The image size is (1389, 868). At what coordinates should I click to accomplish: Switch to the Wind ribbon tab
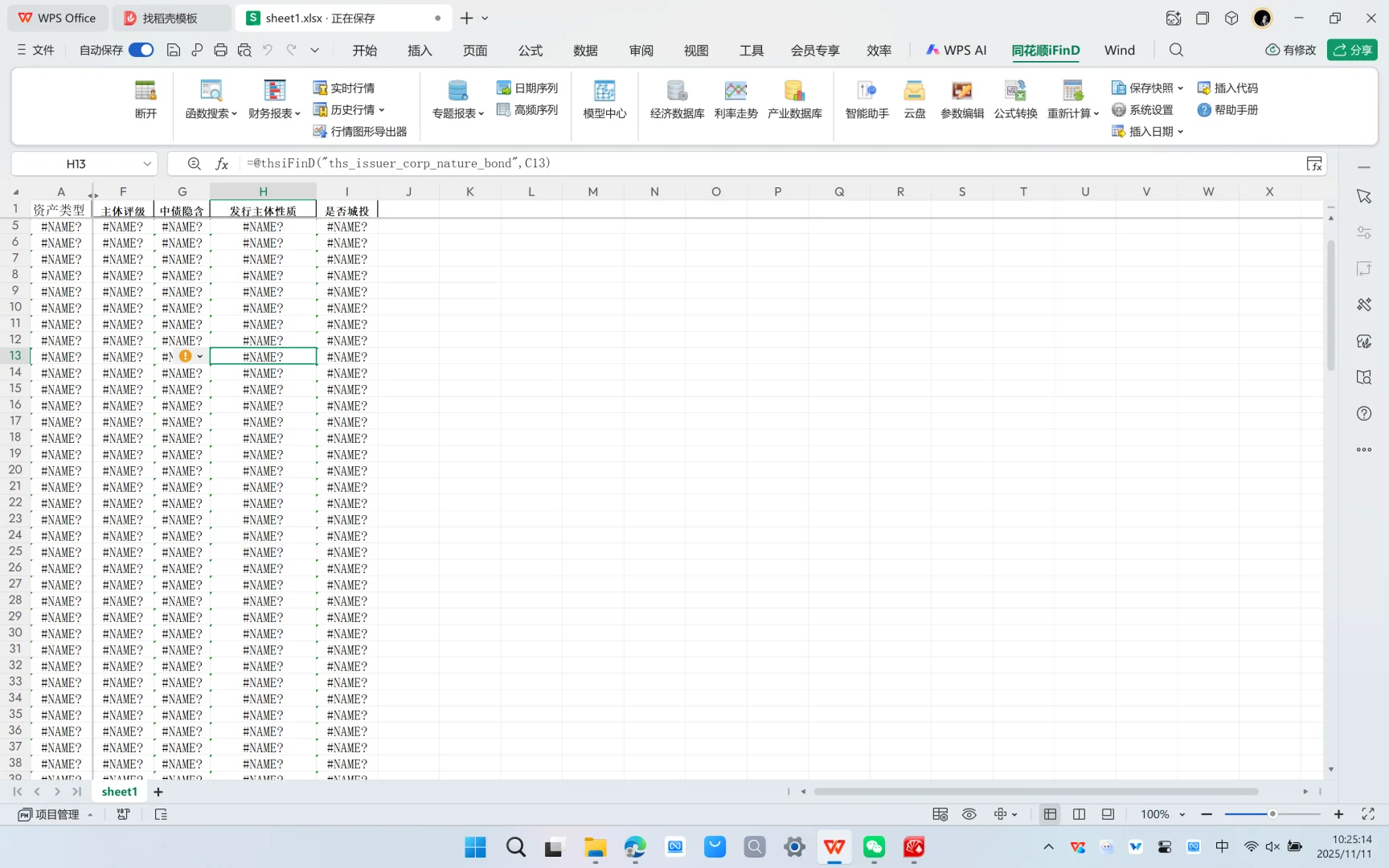click(1120, 50)
